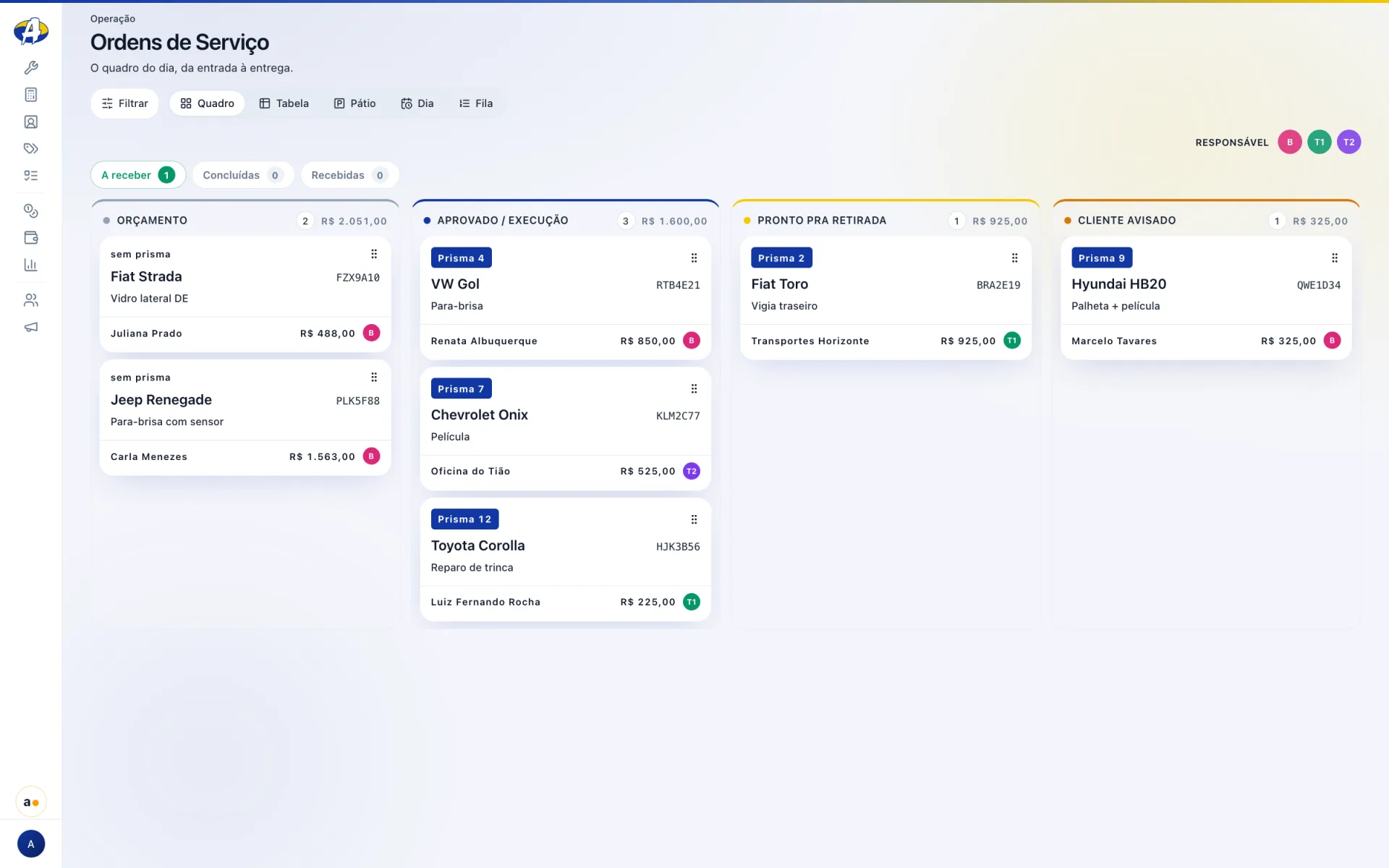1389x868 pixels.
Task: Toggle the B responsible filter avatar
Action: (x=1290, y=142)
